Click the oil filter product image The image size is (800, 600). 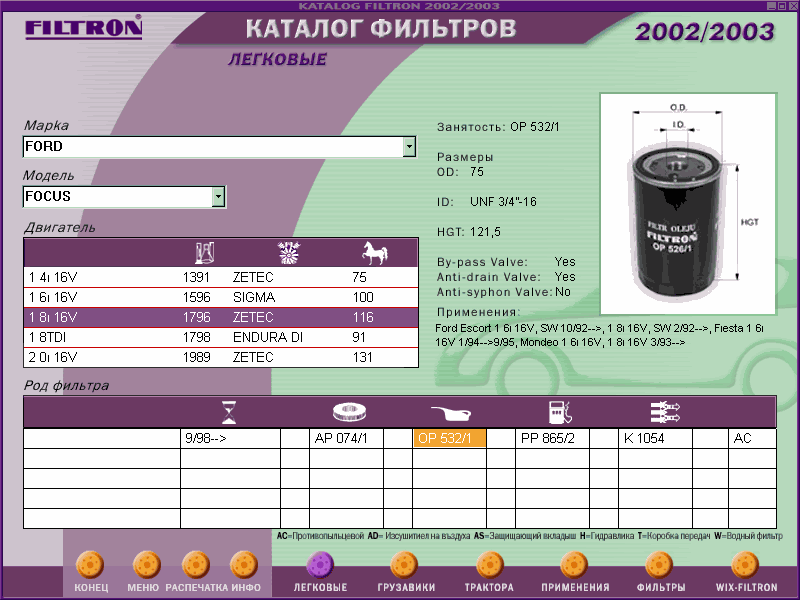[688, 204]
